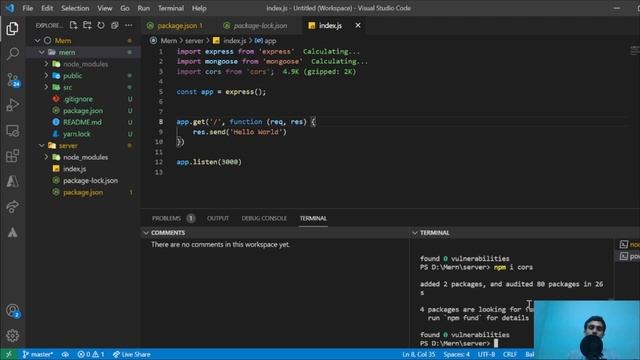Open the Remote Explorer view
The image size is (640, 360).
pos(12,131)
